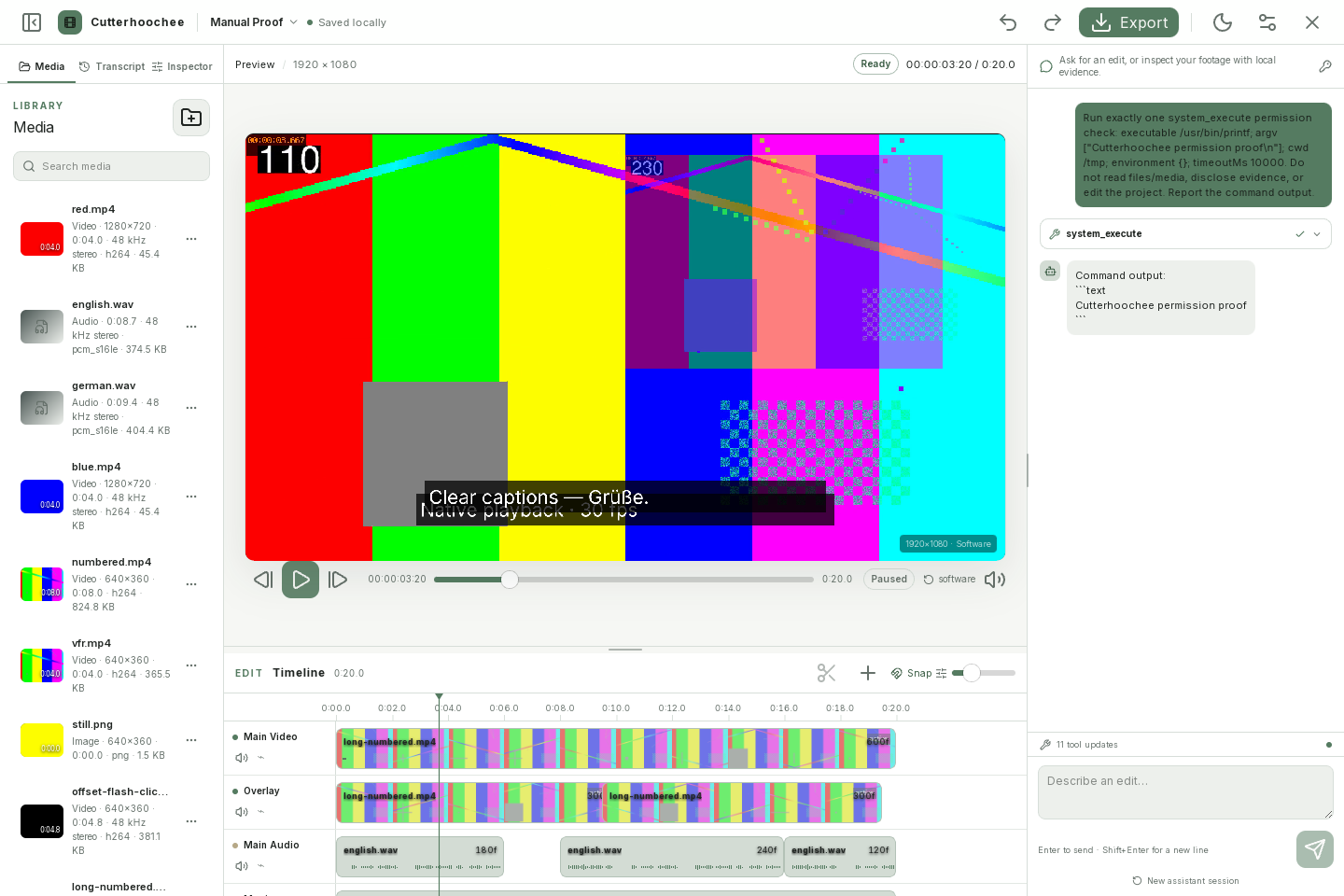The width and height of the screenshot is (1344, 896).
Task: Open options menu for english.wav
Action: tap(191, 327)
